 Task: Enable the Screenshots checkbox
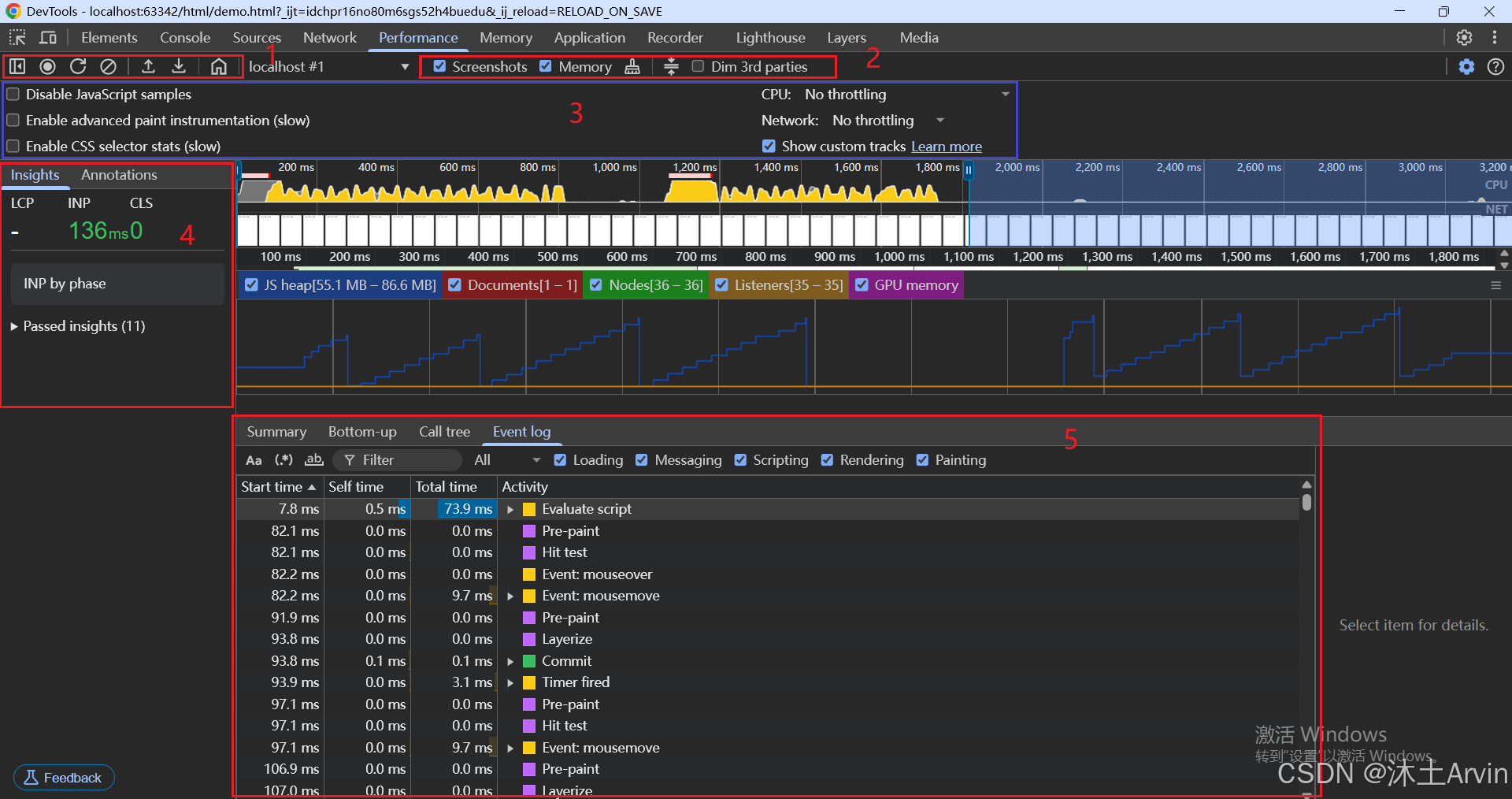pos(440,66)
